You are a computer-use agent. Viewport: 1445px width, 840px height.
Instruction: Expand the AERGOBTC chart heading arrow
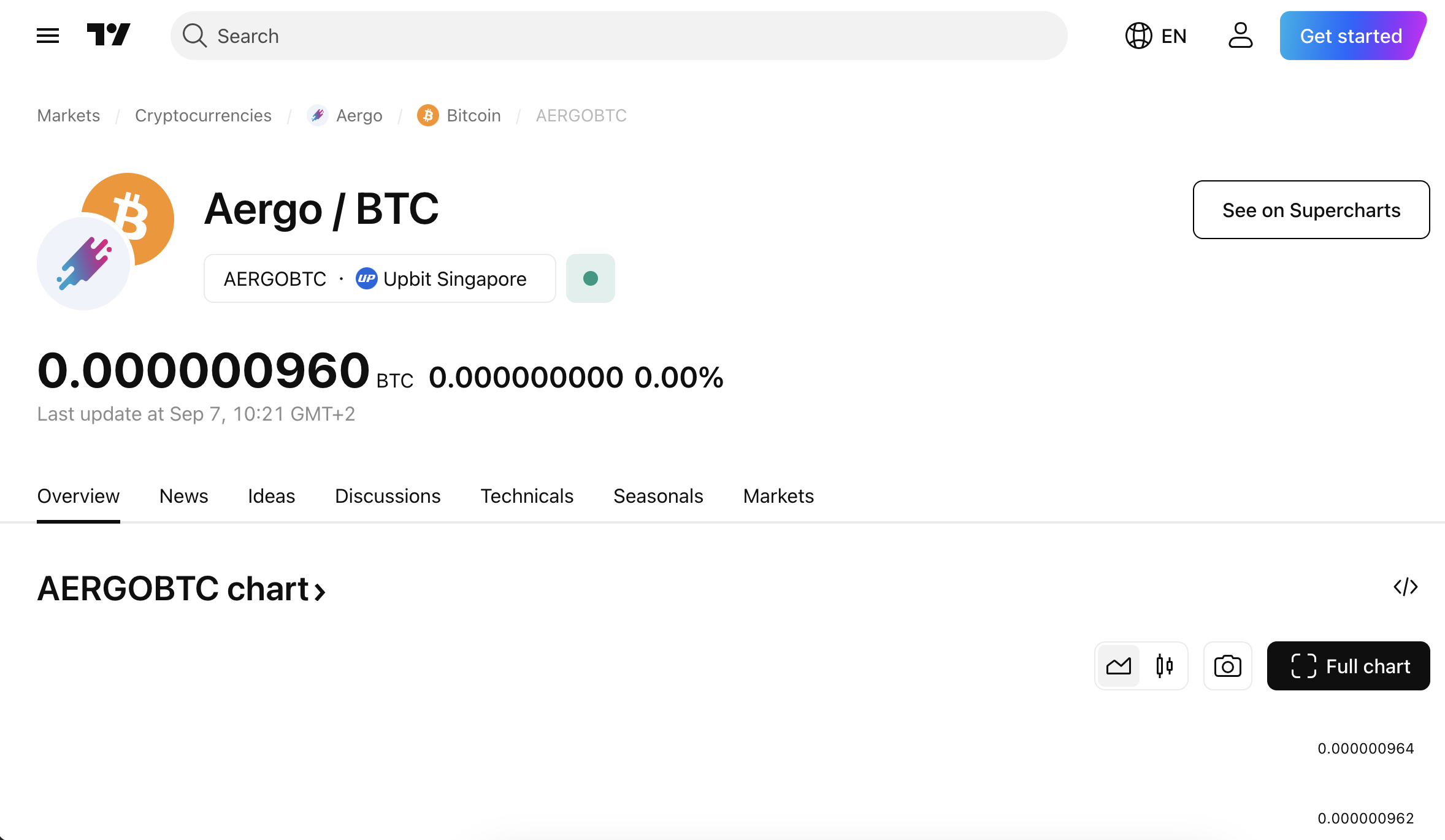(x=320, y=592)
